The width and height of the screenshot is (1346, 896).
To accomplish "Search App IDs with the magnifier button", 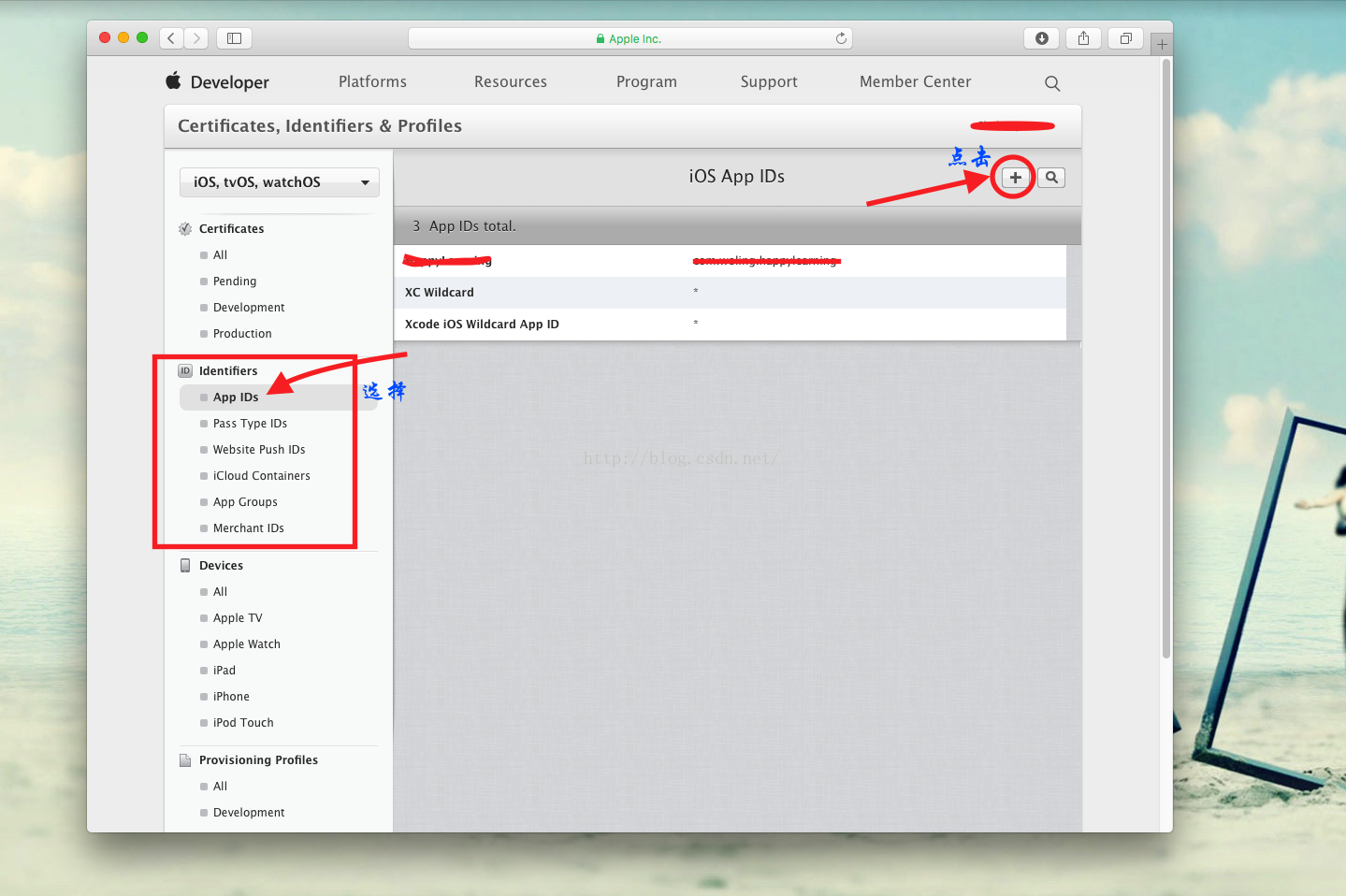I will point(1051,178).
